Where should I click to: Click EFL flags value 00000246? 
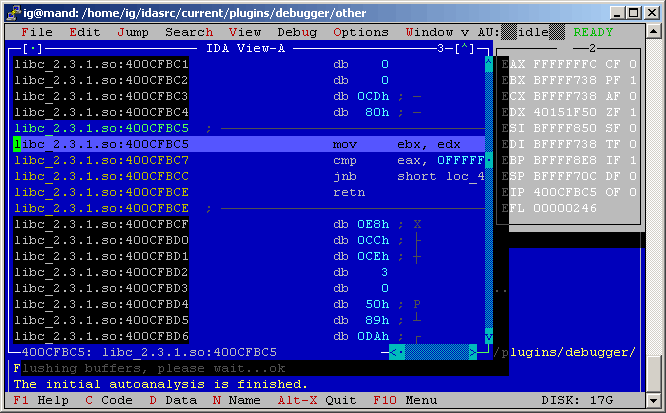click(x=565, y=208)
